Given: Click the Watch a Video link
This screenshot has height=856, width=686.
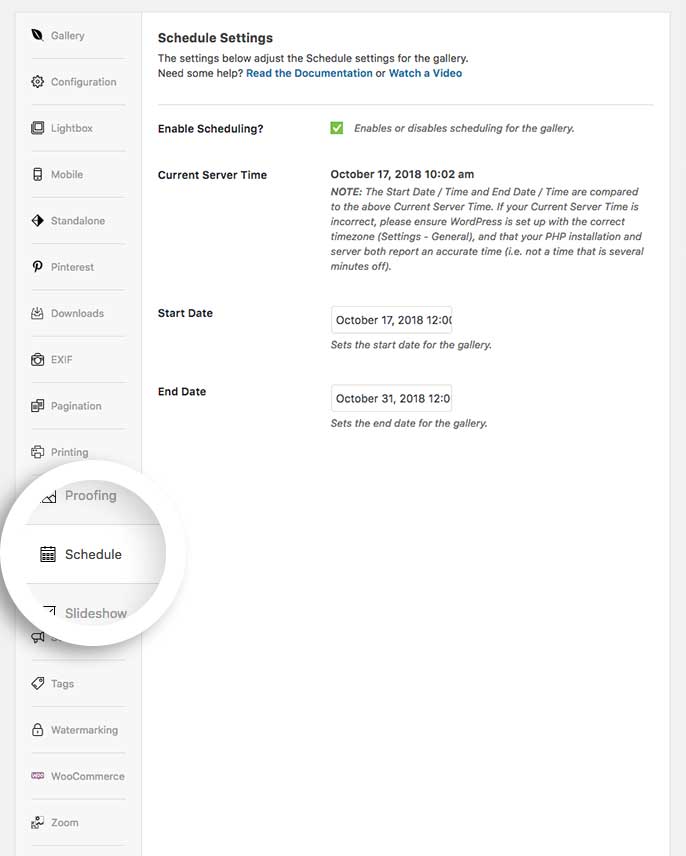Looking at the screenshot, I should pyautogui.click(x=426, y=72).
